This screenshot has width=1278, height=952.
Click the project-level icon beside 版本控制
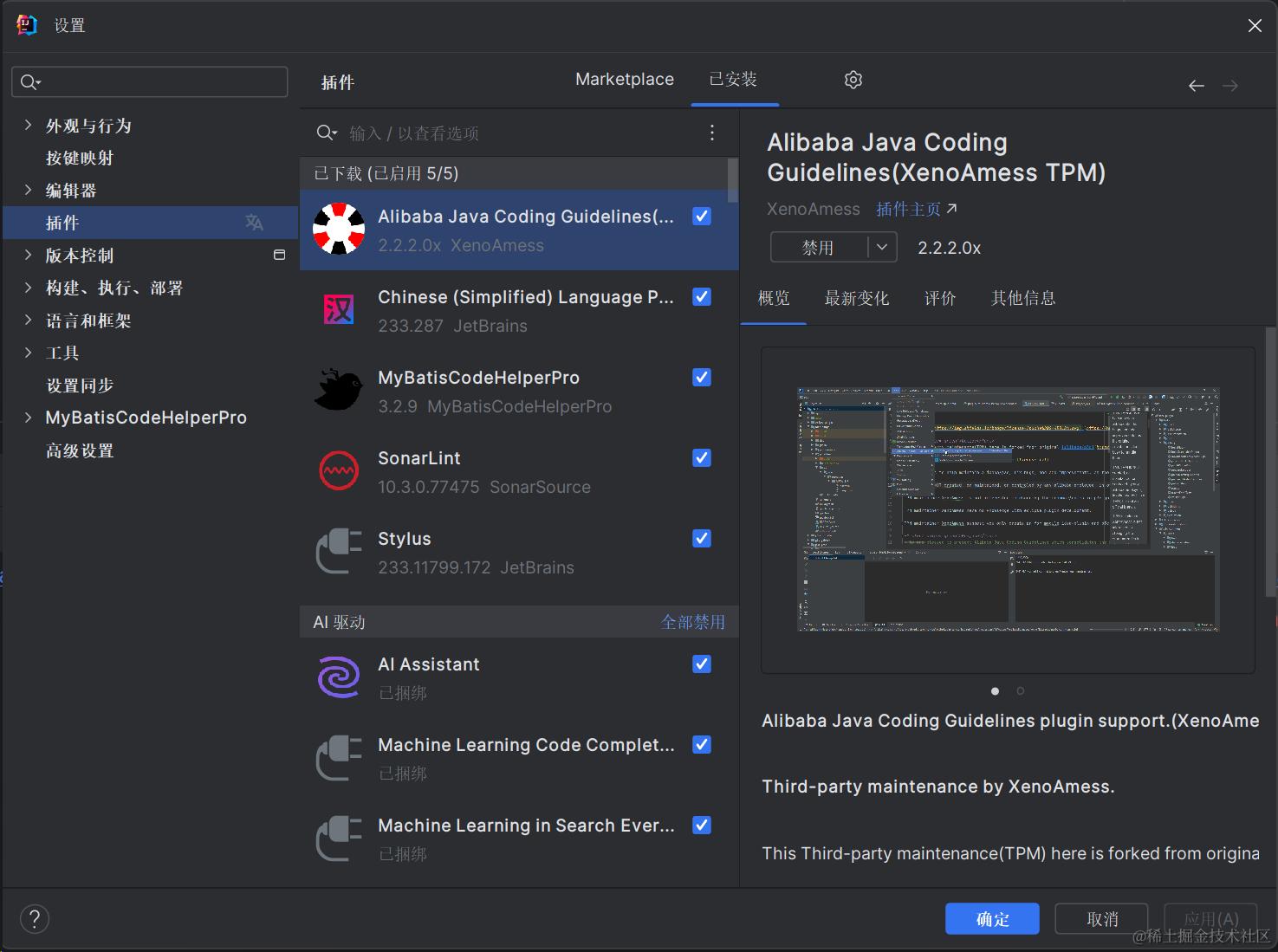pyautogui.click(x=279, y=255)
